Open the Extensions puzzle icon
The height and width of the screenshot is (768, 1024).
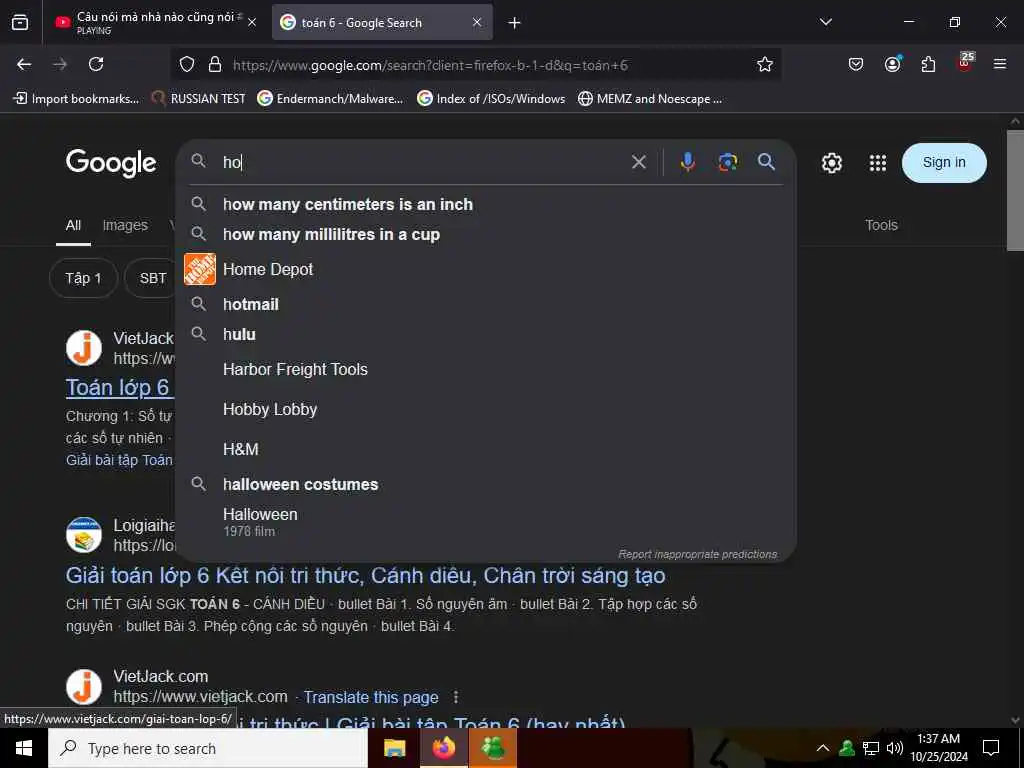(928, 64)
